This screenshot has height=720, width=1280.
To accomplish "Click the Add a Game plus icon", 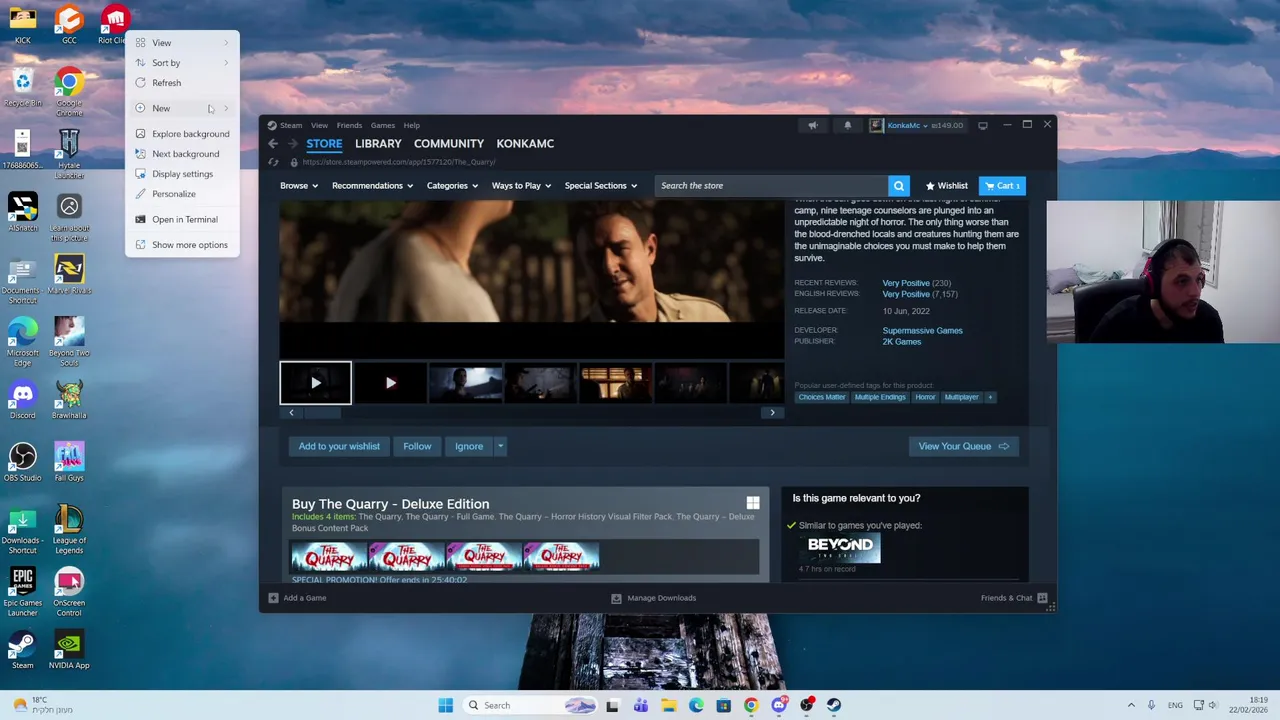I will tap(273, 598).
